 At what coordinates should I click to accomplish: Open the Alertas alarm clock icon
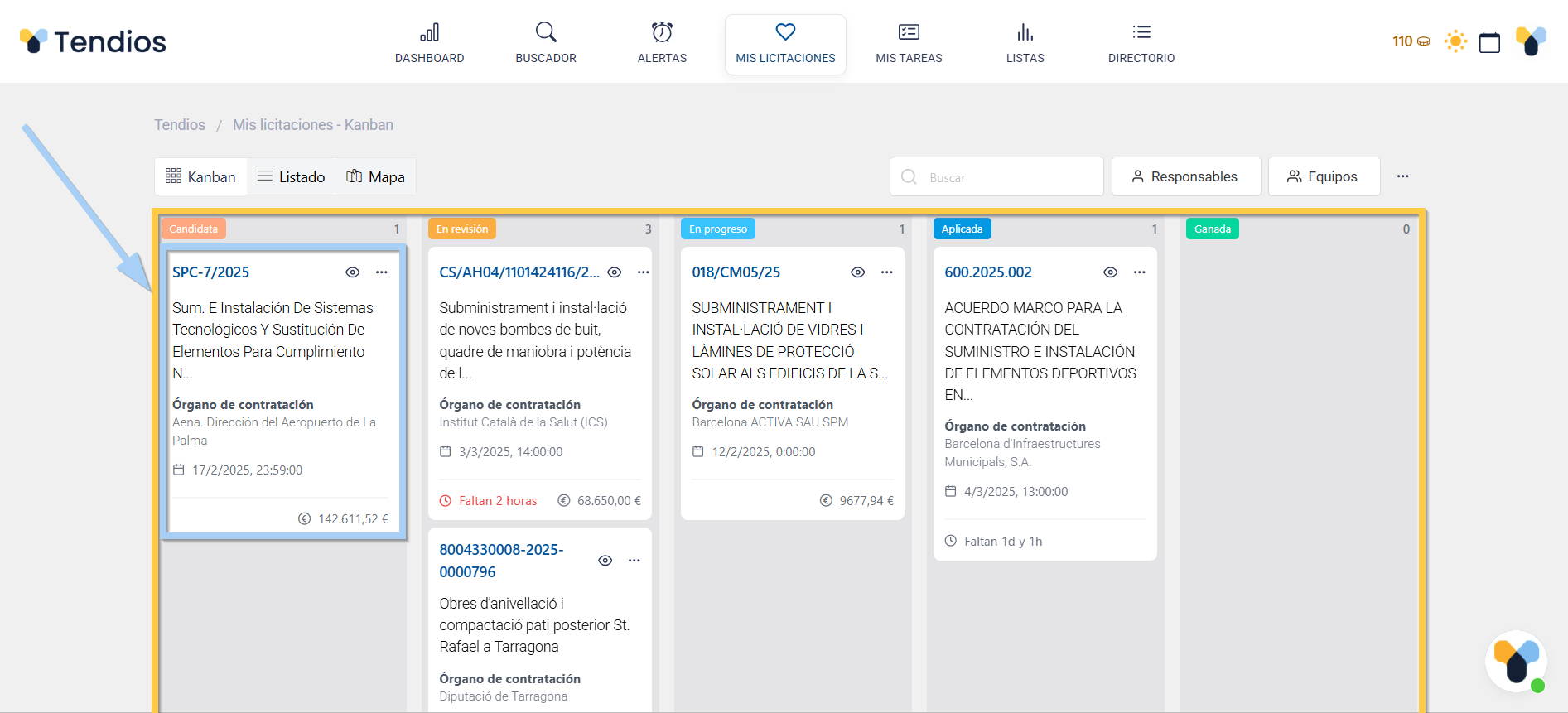coord(662,33)
